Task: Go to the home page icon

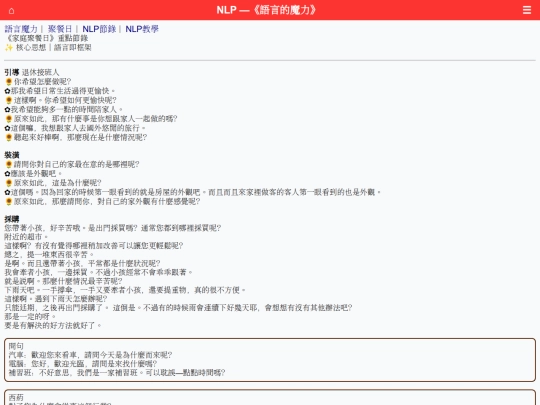Action: pyautogui.click(x=11, y=11)
